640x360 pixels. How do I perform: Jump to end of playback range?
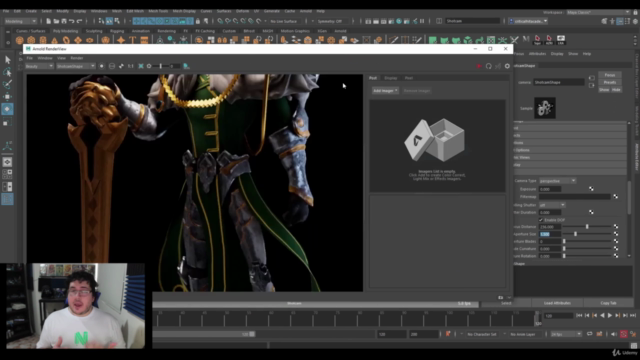click(x=633, y=316)
